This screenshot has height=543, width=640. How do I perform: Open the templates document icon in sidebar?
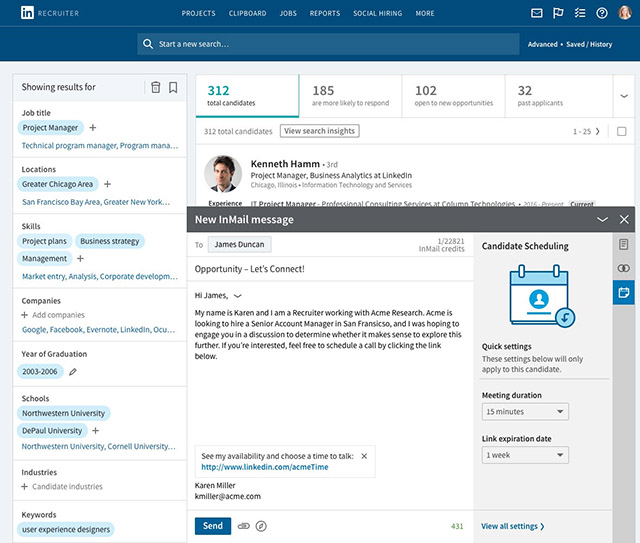(x=623, y=245)
